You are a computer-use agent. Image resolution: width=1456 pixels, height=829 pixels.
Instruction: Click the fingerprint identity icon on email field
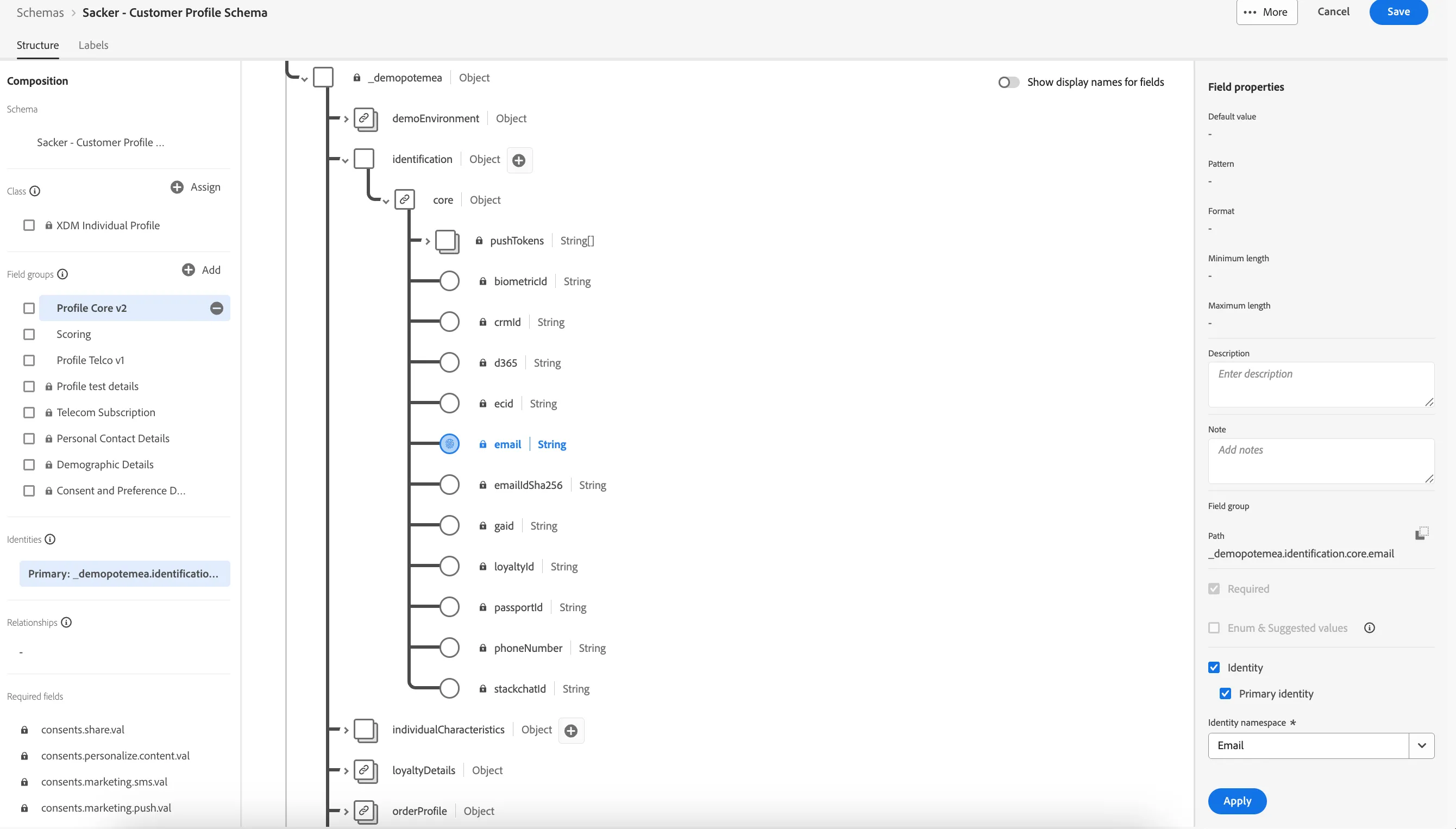click(449, 444)
